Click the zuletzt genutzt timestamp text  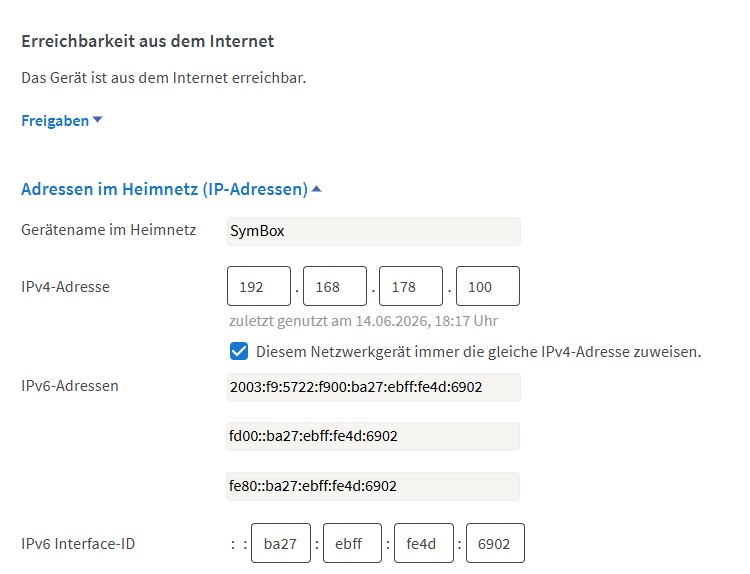[x=364, y=320]
